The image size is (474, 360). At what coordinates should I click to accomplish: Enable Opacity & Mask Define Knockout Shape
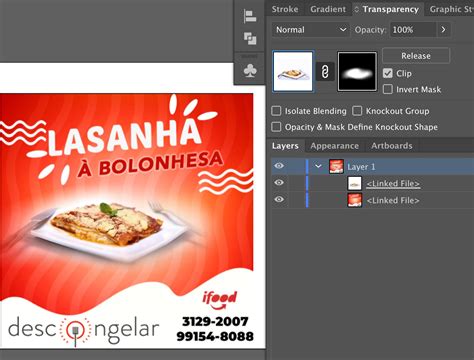pos(276,127)
